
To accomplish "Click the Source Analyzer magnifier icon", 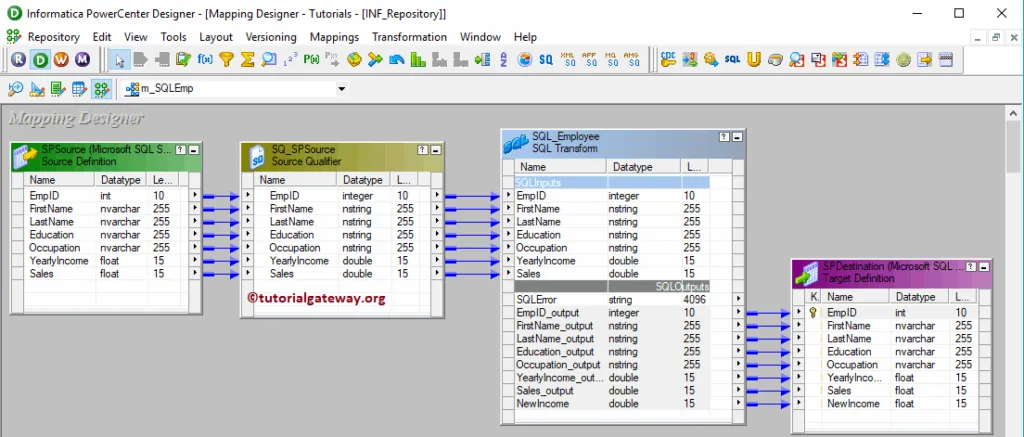I will pyautogui.click(x=16, y=89).
